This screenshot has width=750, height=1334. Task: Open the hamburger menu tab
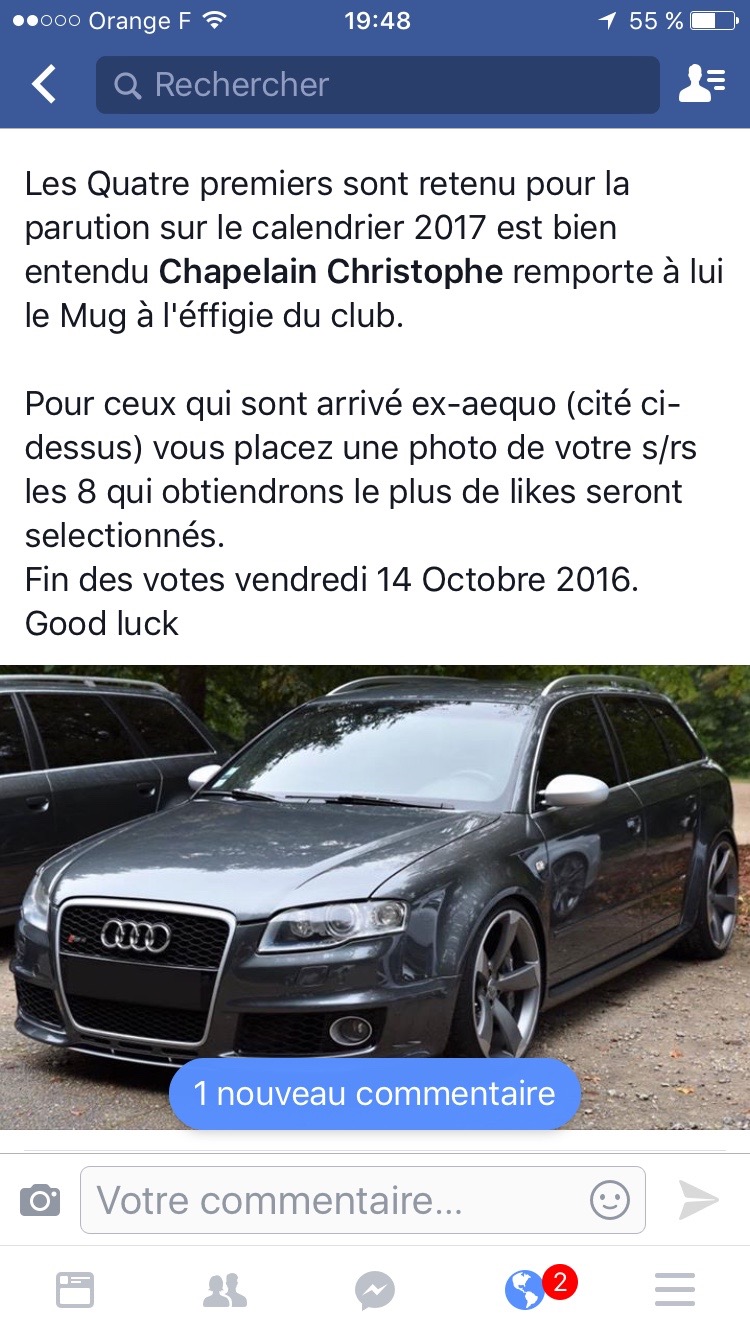click(675, 1290)
